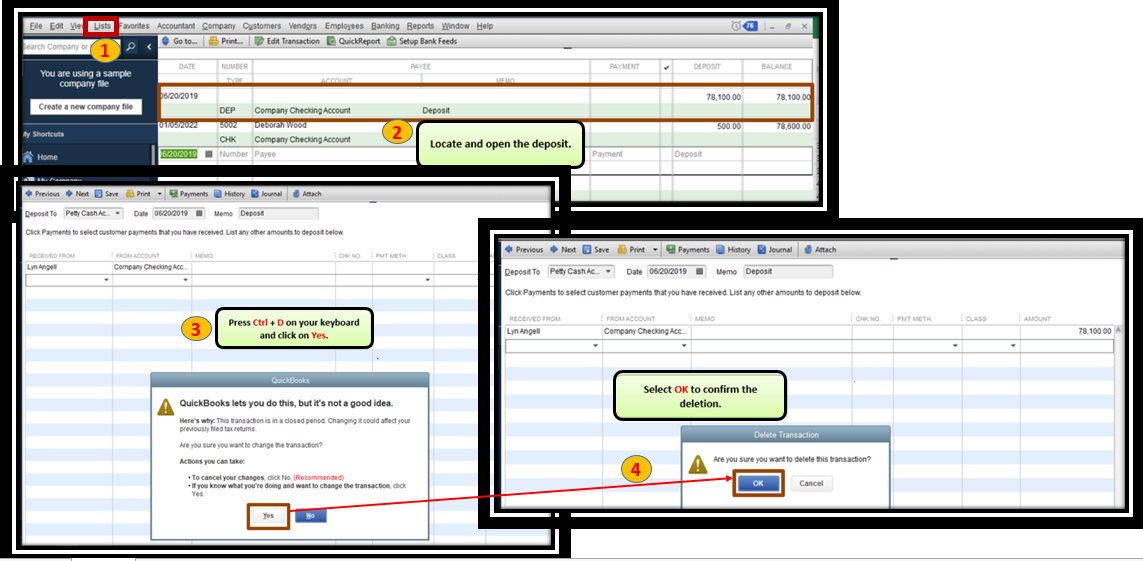Screen dimensions: 1143x561
Task: Click Create a new company file button
Action: pos(86,106)
